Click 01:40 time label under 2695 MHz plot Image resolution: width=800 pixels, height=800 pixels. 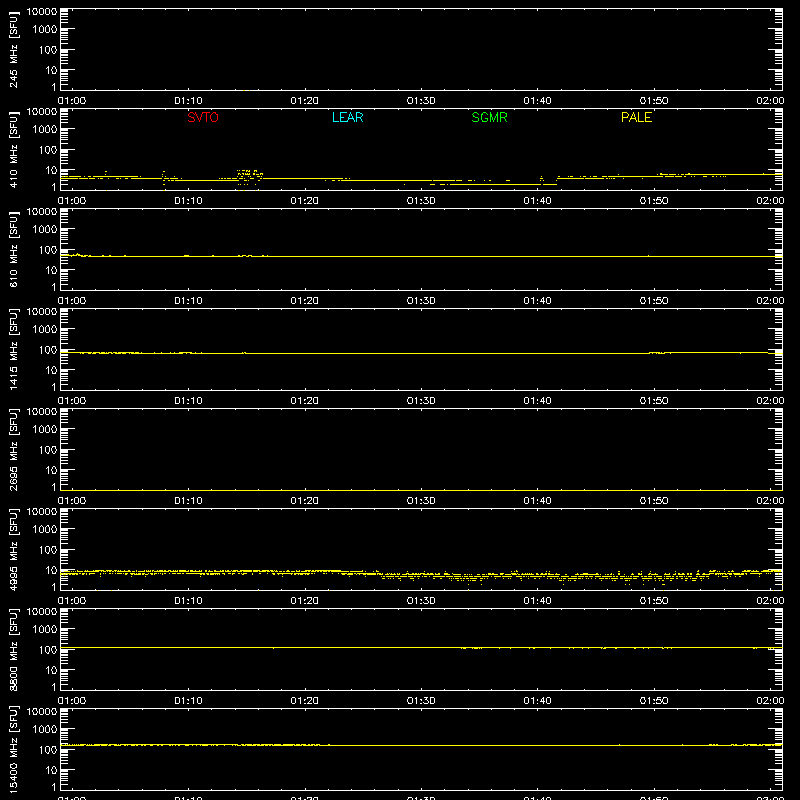pyautogui.click(x=537, y=501)
